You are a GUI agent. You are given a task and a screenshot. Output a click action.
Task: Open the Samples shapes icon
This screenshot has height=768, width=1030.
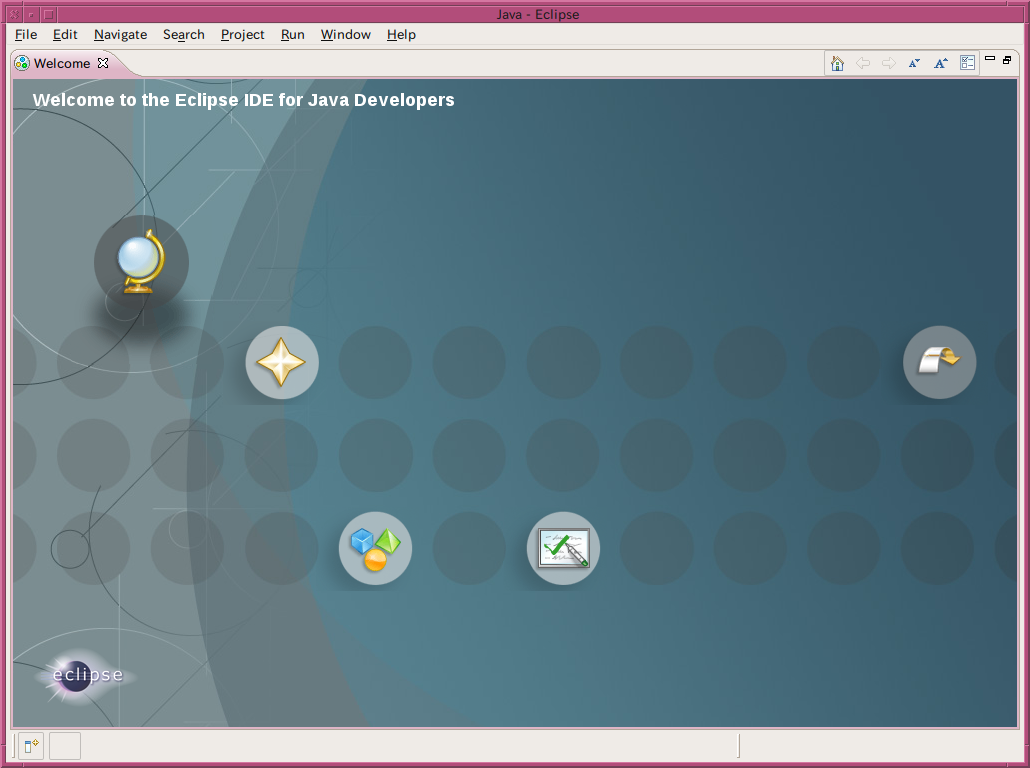tap(375, 549)
